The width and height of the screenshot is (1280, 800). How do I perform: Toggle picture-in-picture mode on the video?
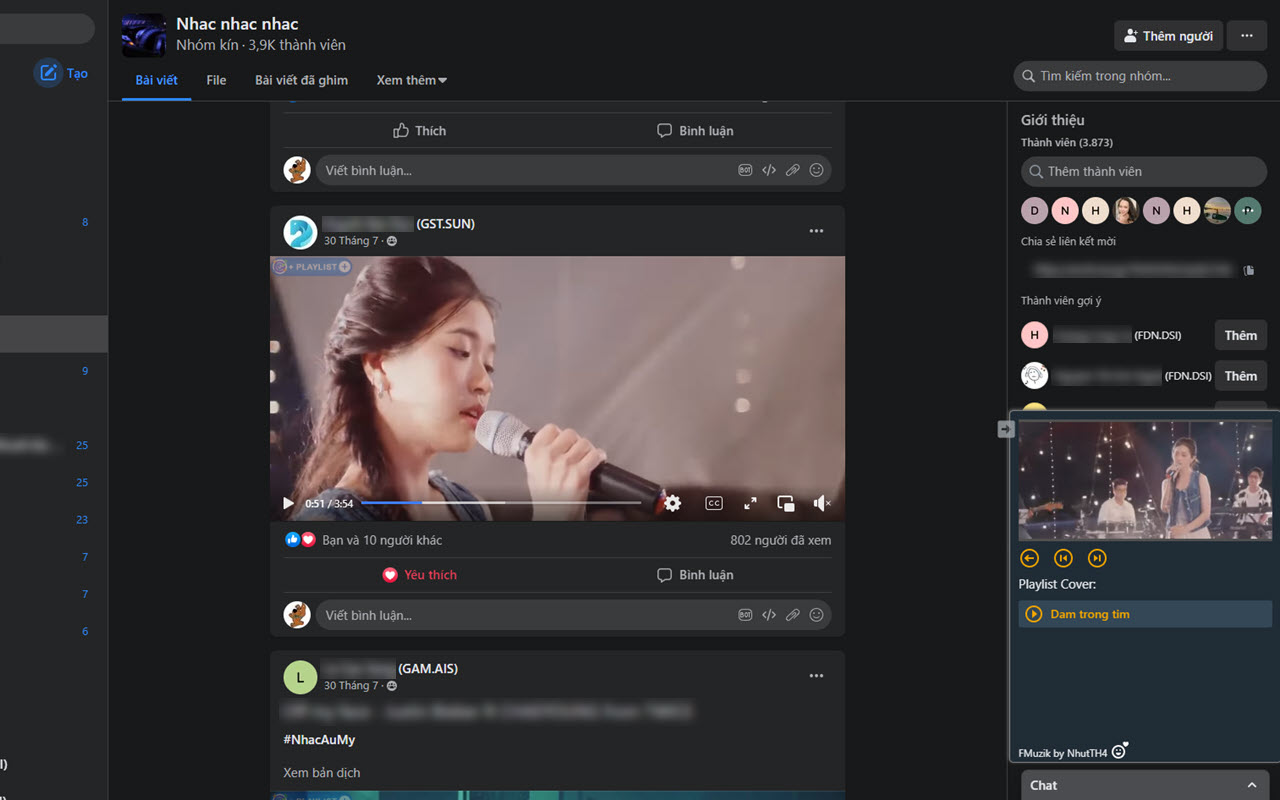(x=785, y=503)
